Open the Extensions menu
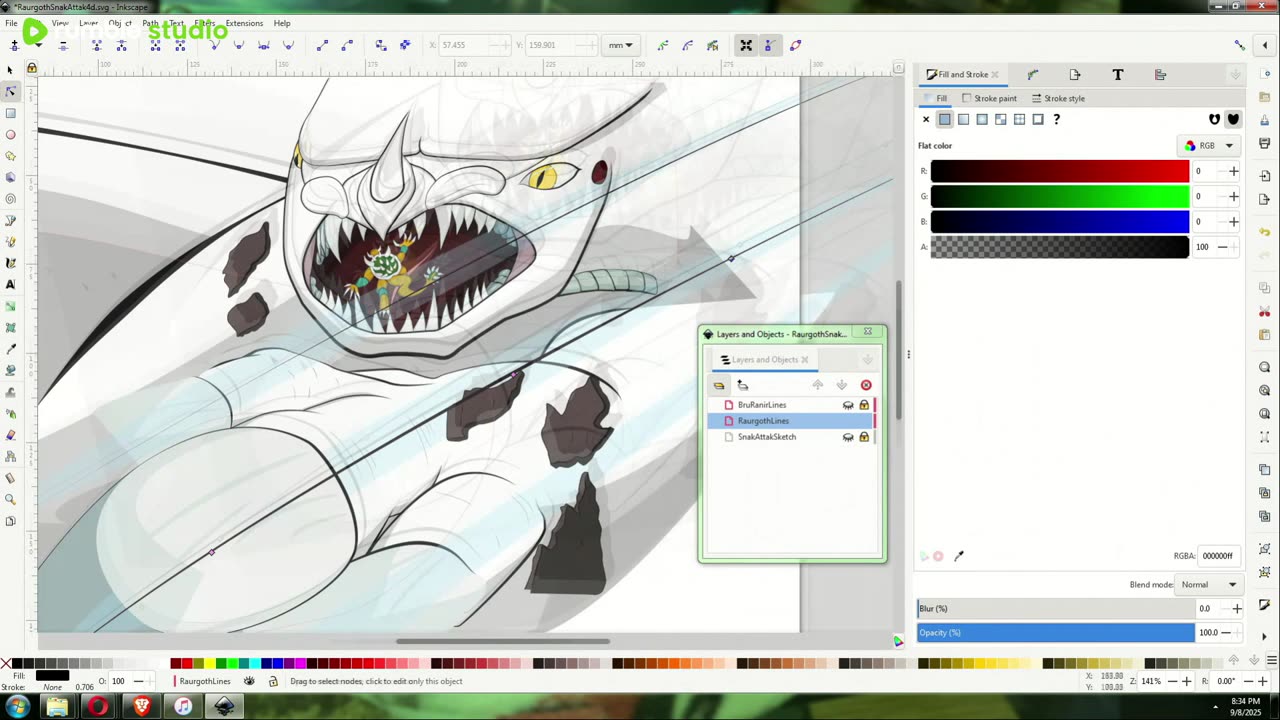The height and width of the screenshot is (720, 1280). coord(244,23)
